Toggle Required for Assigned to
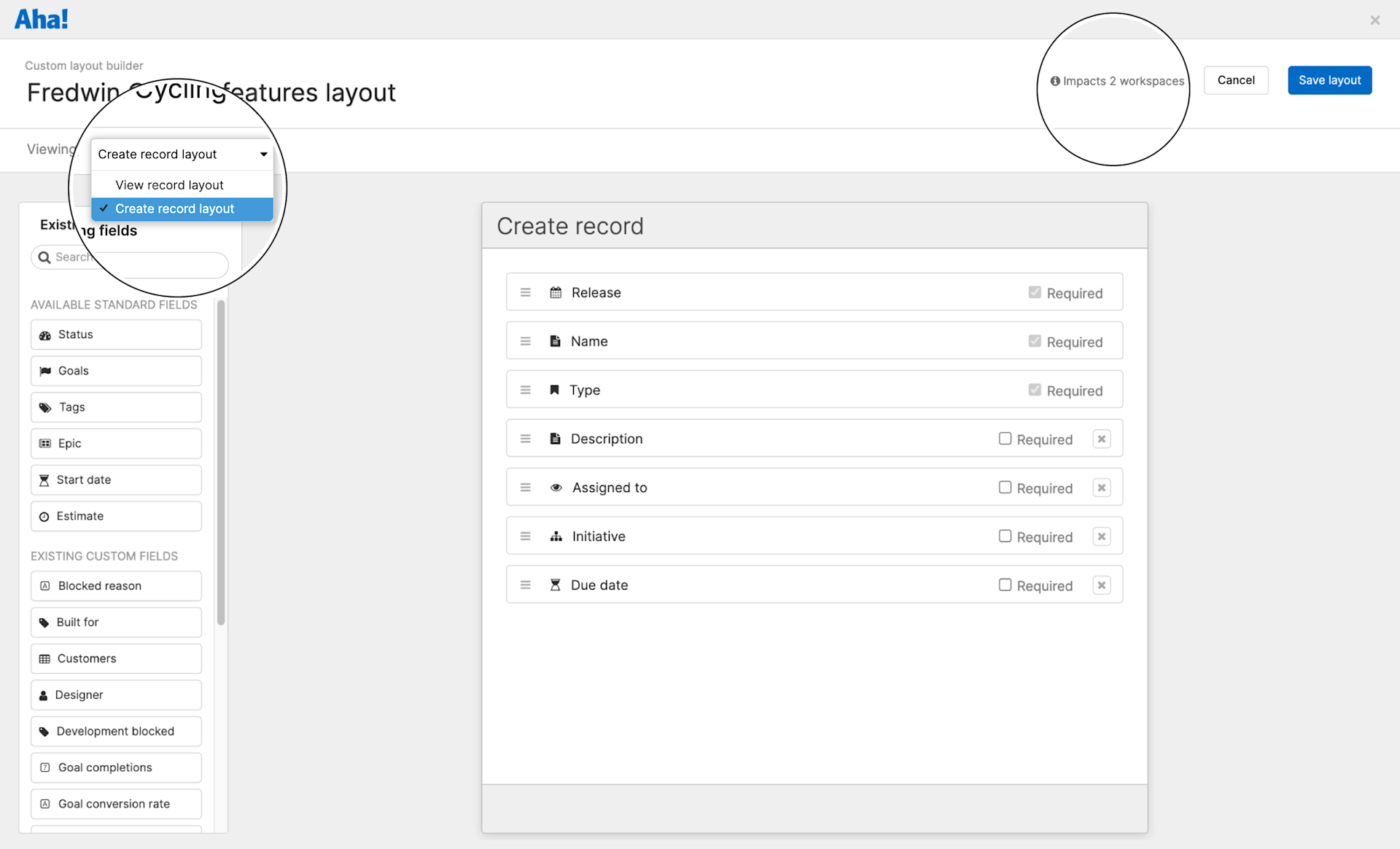This screenshot has width=1400, height=849. (1005, 487)
